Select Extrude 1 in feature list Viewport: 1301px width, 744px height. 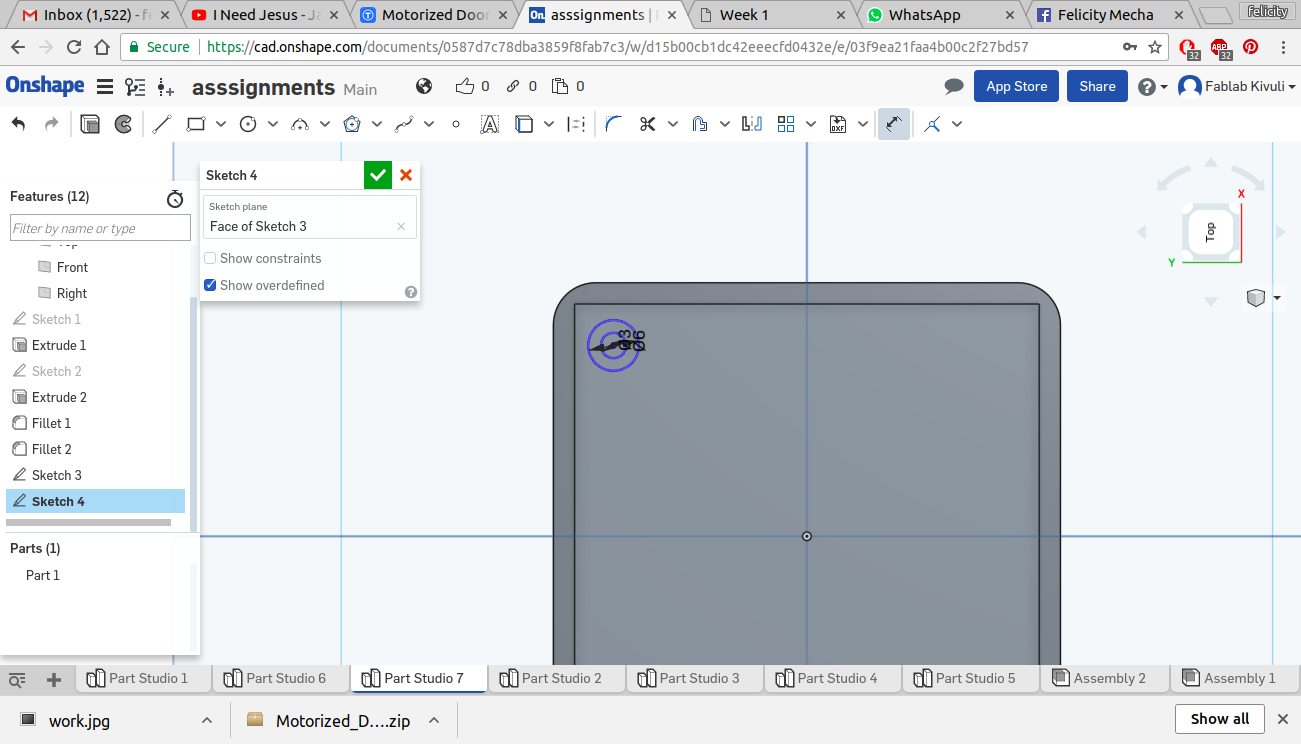[x=59, y=345]
